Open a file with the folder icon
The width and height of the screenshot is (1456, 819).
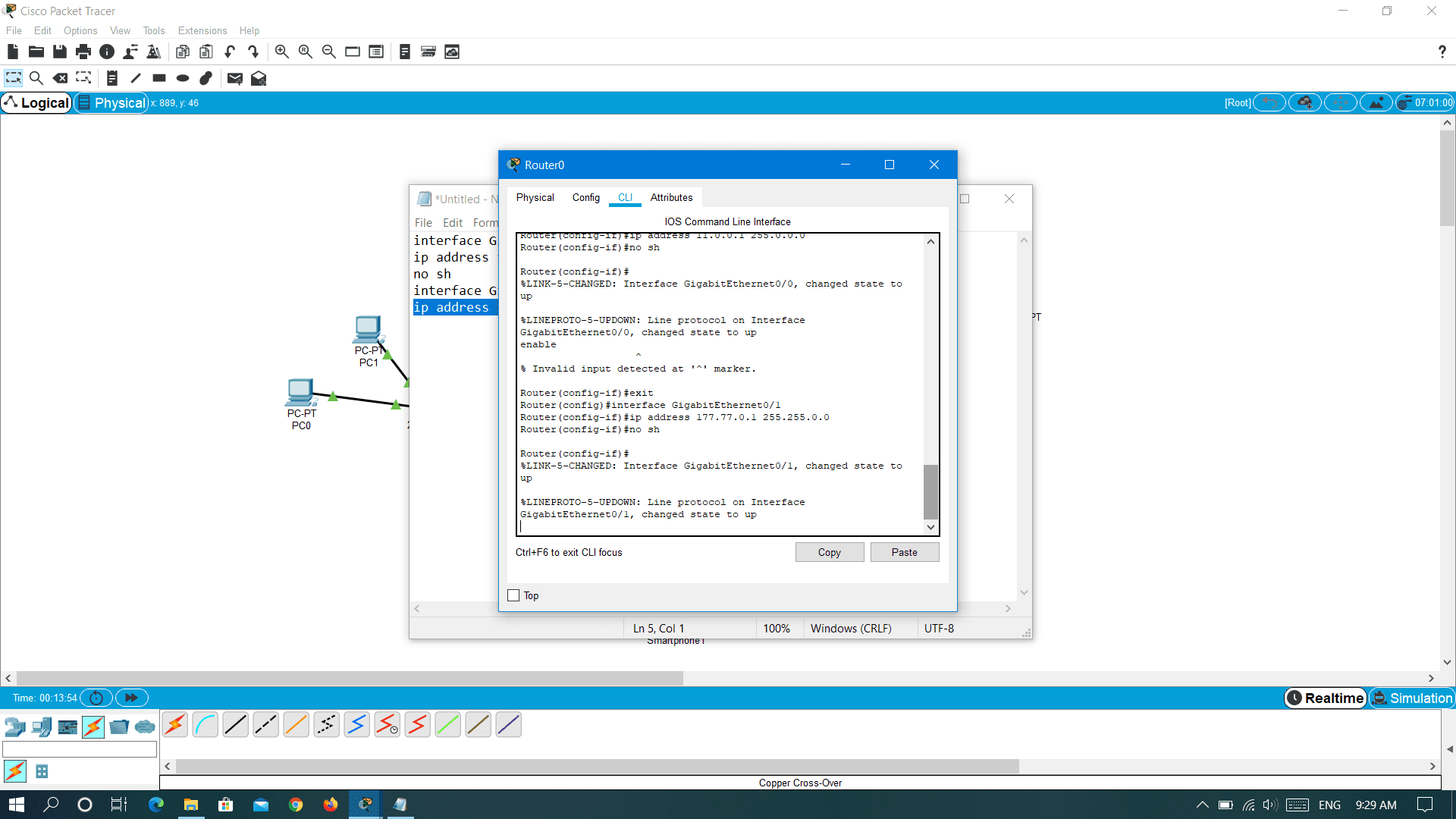click(x=36, y=52)
